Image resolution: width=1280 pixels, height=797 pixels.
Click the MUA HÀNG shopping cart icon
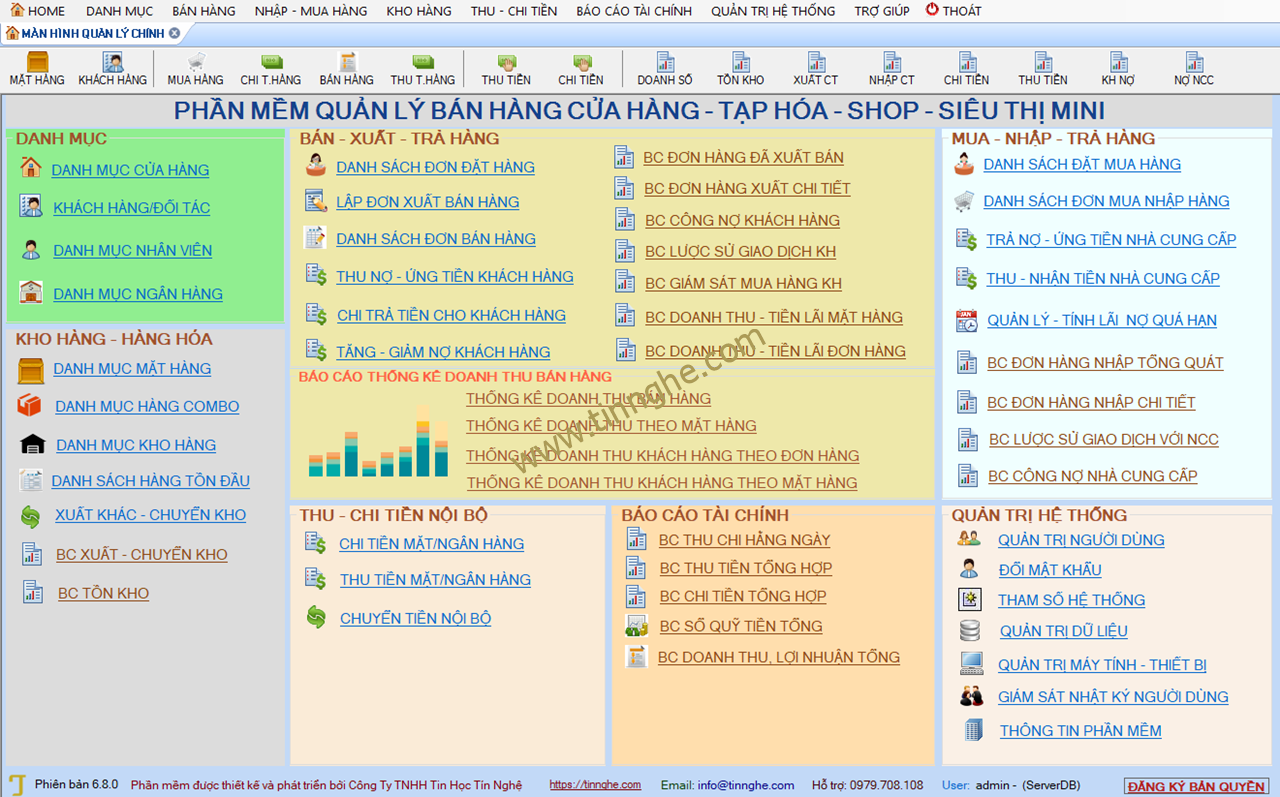[x=195, y=69]
